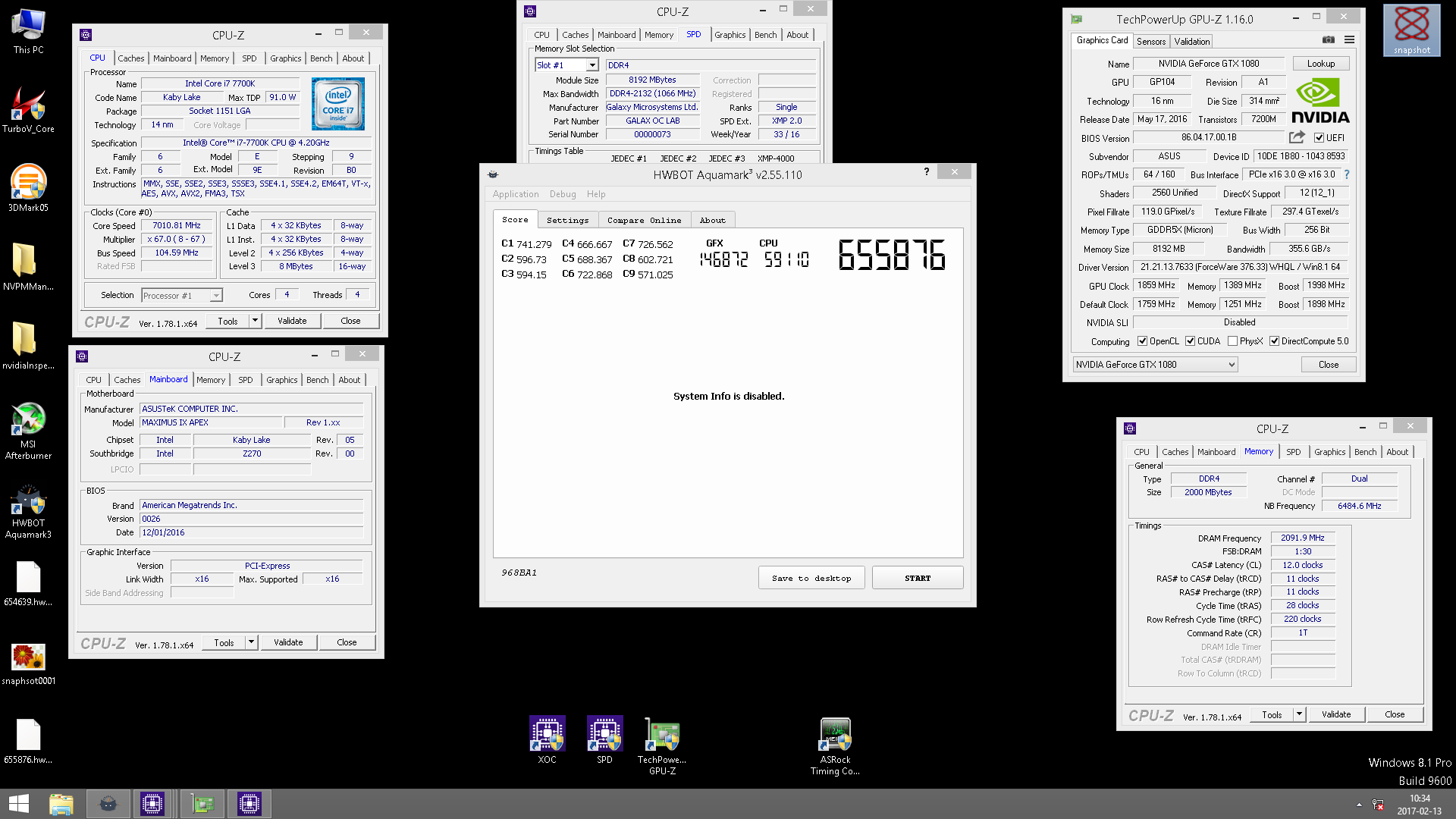Click Intel Core i7 logo in CPU-Z

(337, 104)
